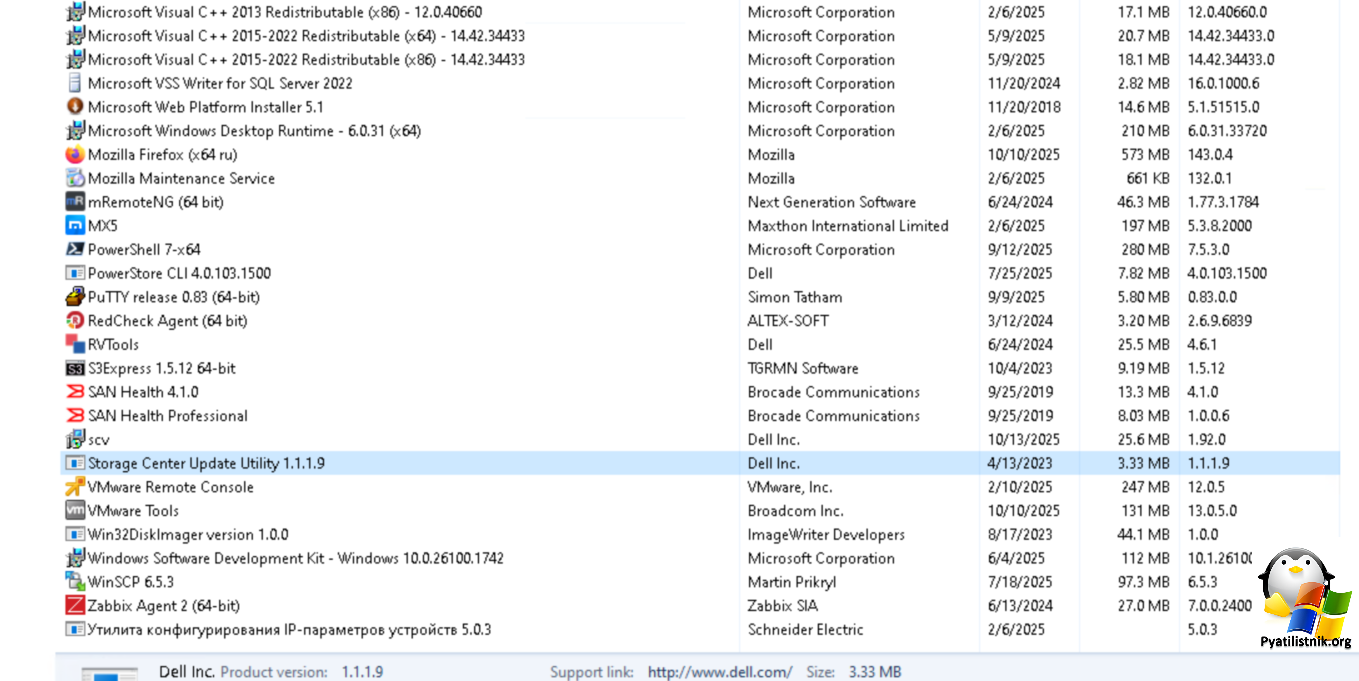Viewport: 1359px width, 681px height.
Task: Select Win32DiskImager version 1.0.0
Action: tap(188, 535)
